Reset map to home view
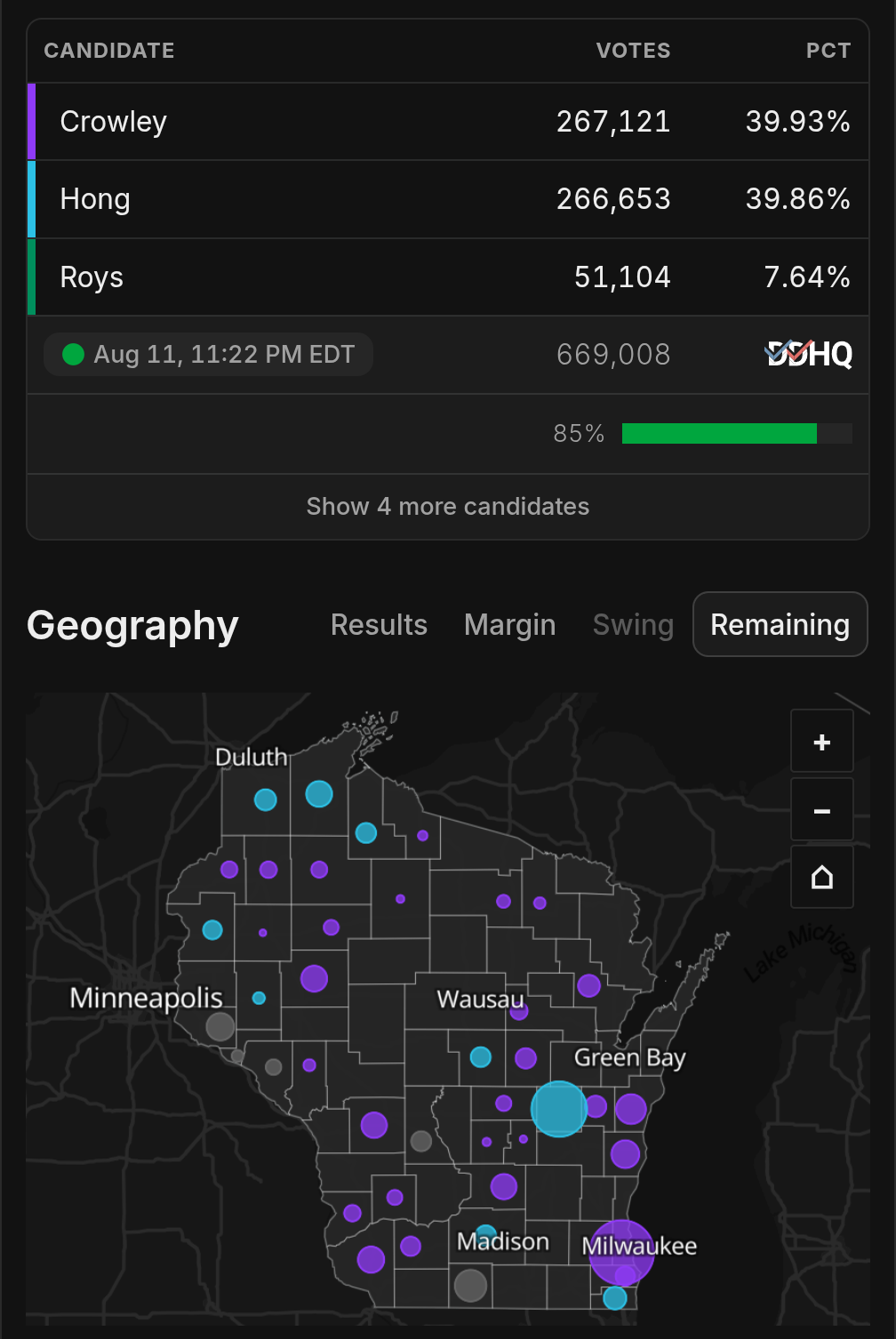 822,878
